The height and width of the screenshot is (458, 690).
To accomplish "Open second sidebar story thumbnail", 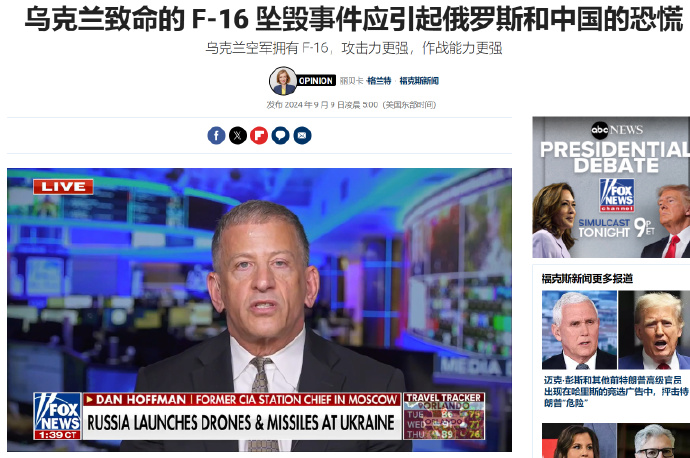I will pos(616,440).
